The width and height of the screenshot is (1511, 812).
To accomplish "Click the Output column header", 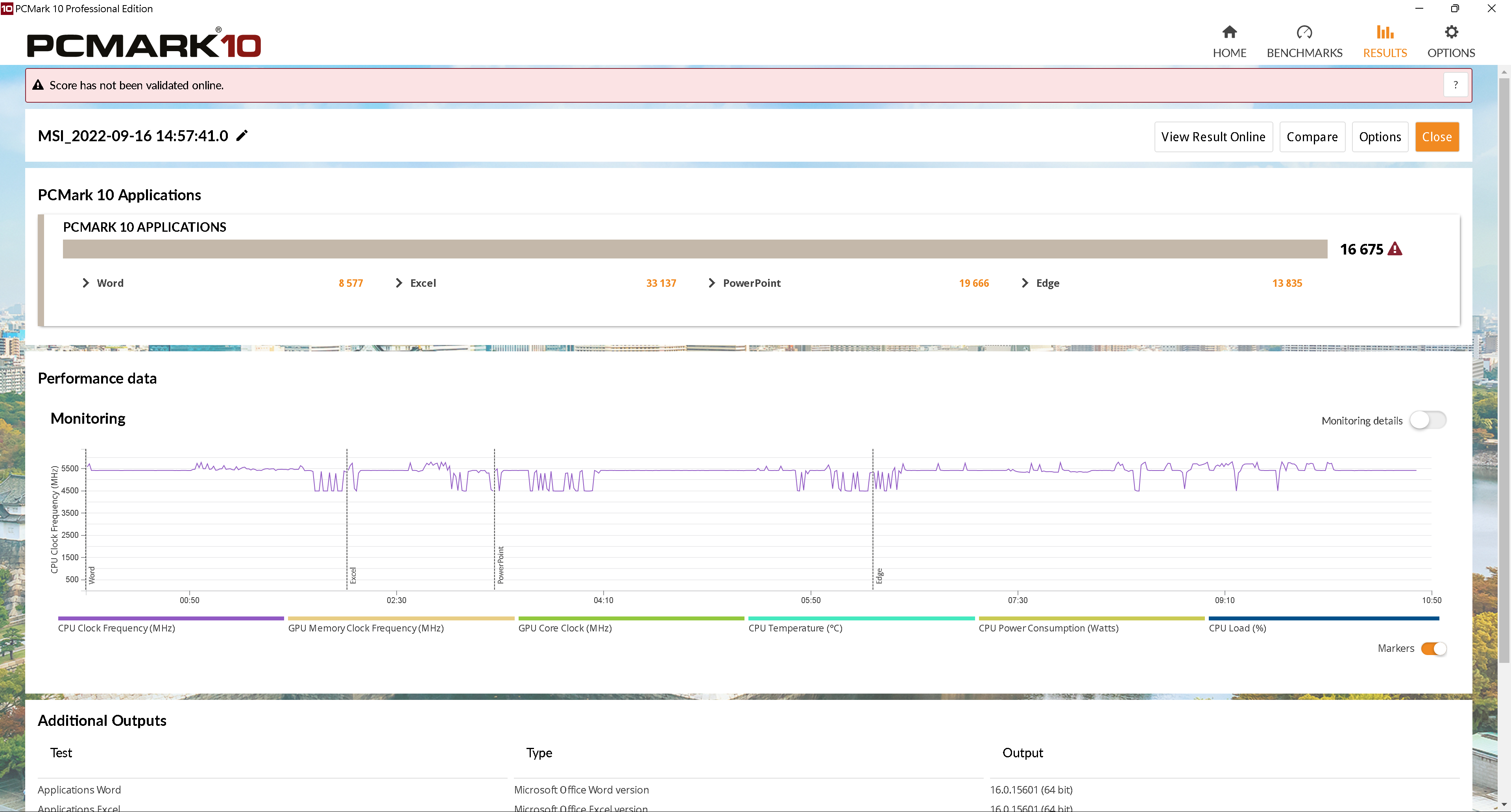I will pos(1022,753).
